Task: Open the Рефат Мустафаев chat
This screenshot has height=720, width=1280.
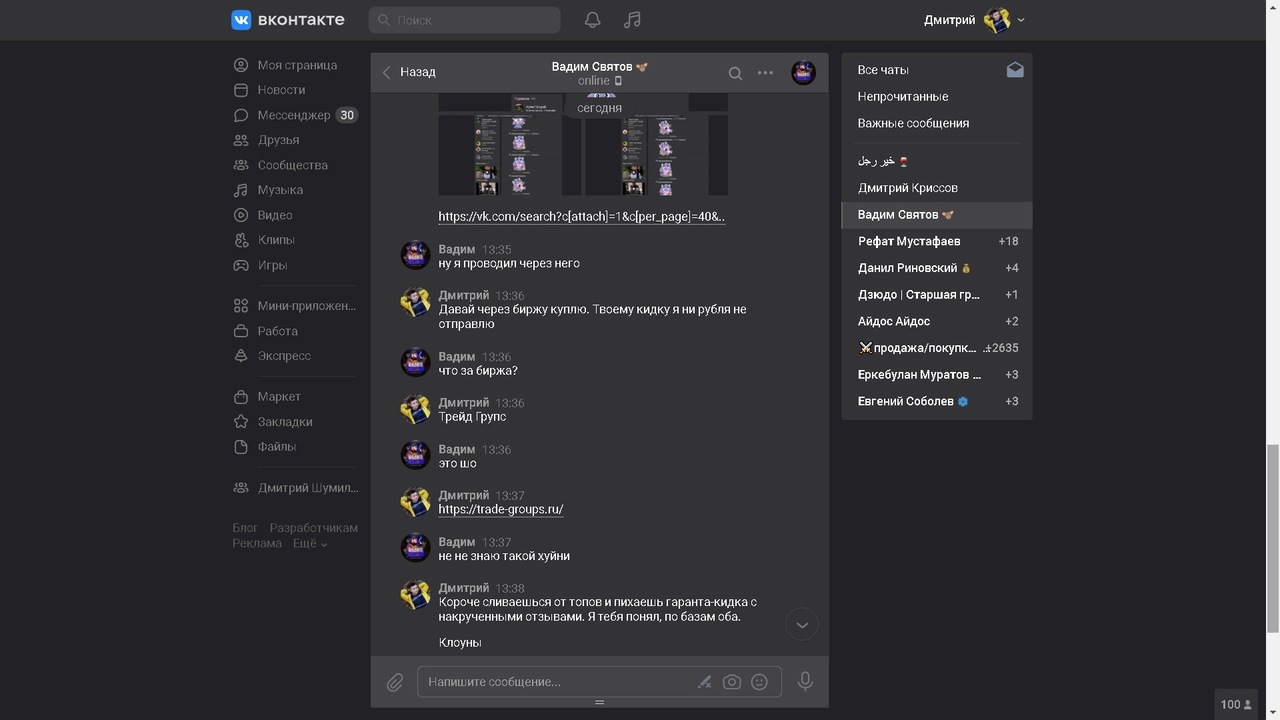Action: [909, 241]
